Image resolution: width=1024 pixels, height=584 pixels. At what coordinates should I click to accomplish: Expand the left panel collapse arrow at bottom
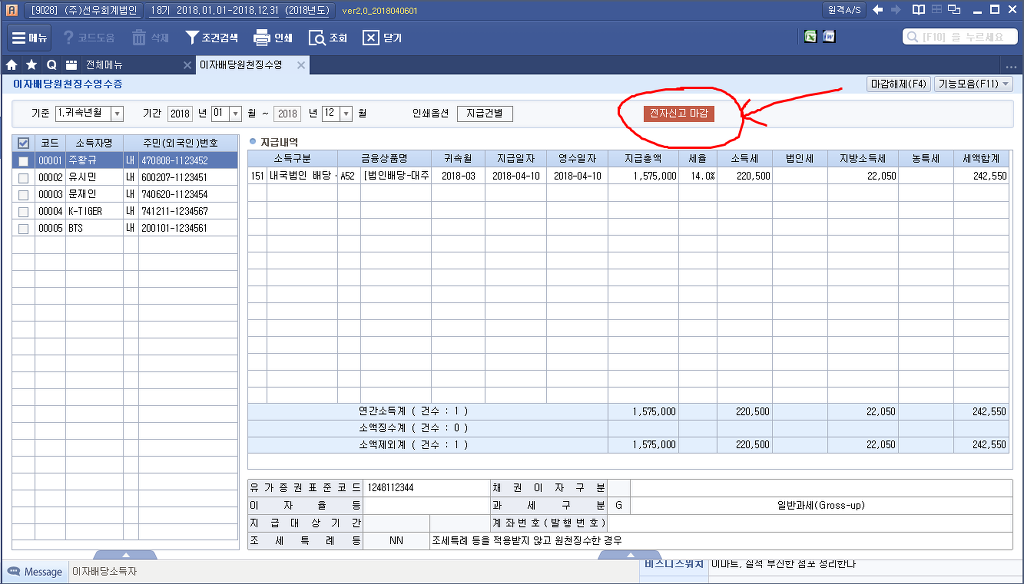125,555
